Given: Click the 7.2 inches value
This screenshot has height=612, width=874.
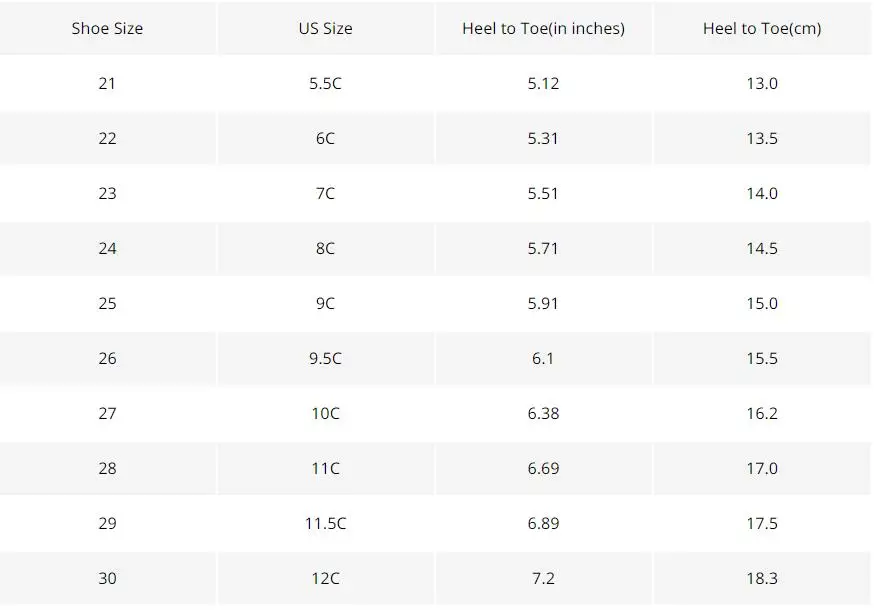Looking at the screenshot, I should point(543,579).
